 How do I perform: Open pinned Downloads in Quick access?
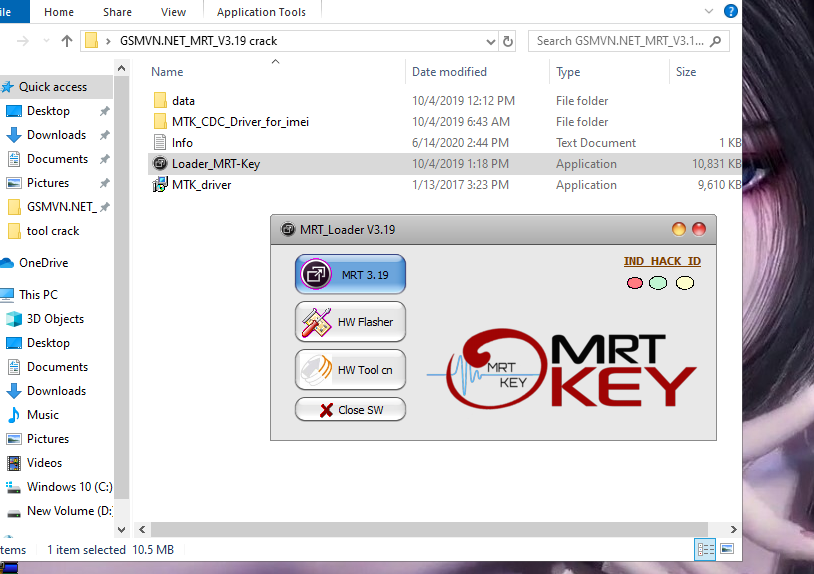57,135
